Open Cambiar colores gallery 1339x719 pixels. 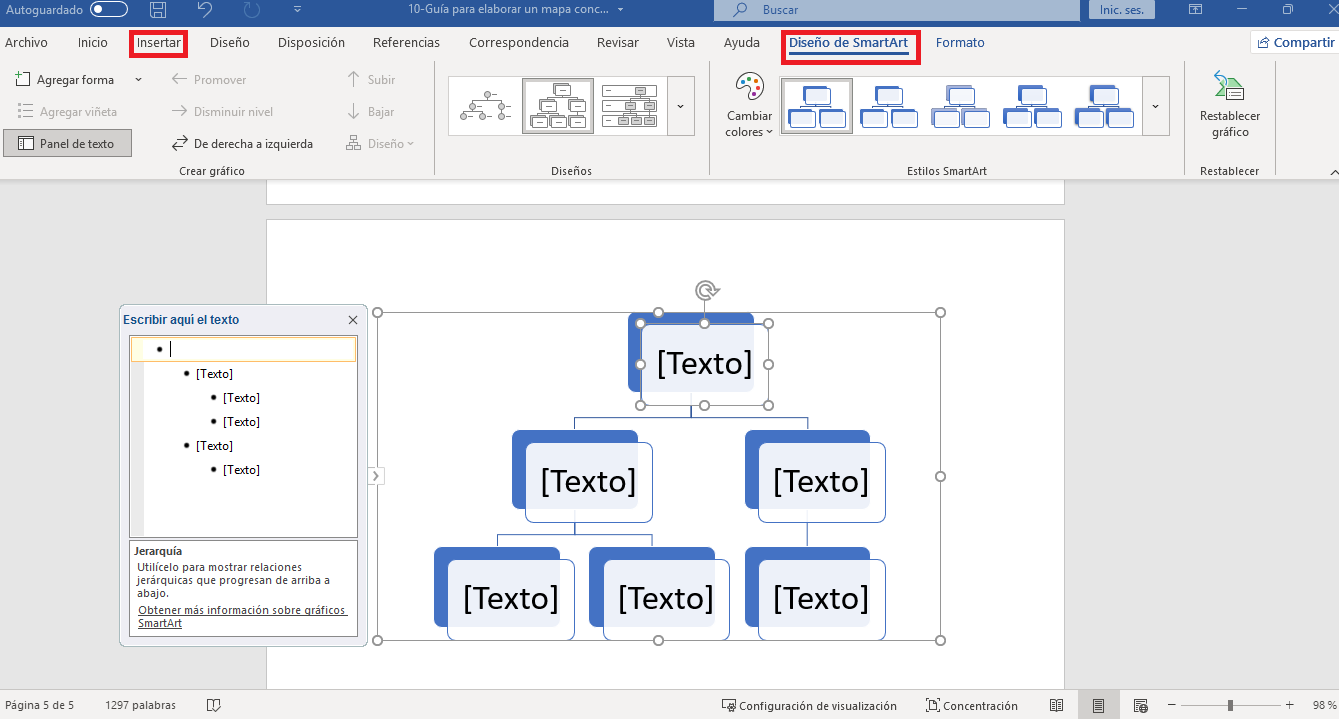point(748,104)
